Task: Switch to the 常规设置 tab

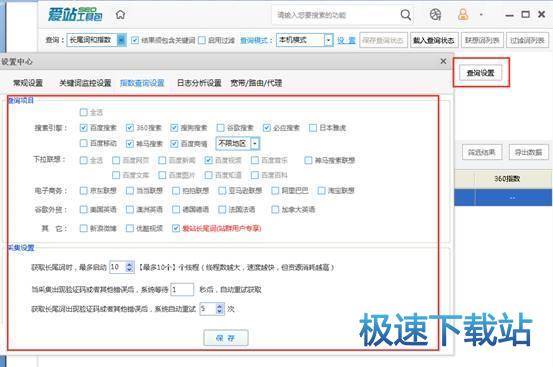Action: coord(28,83)
